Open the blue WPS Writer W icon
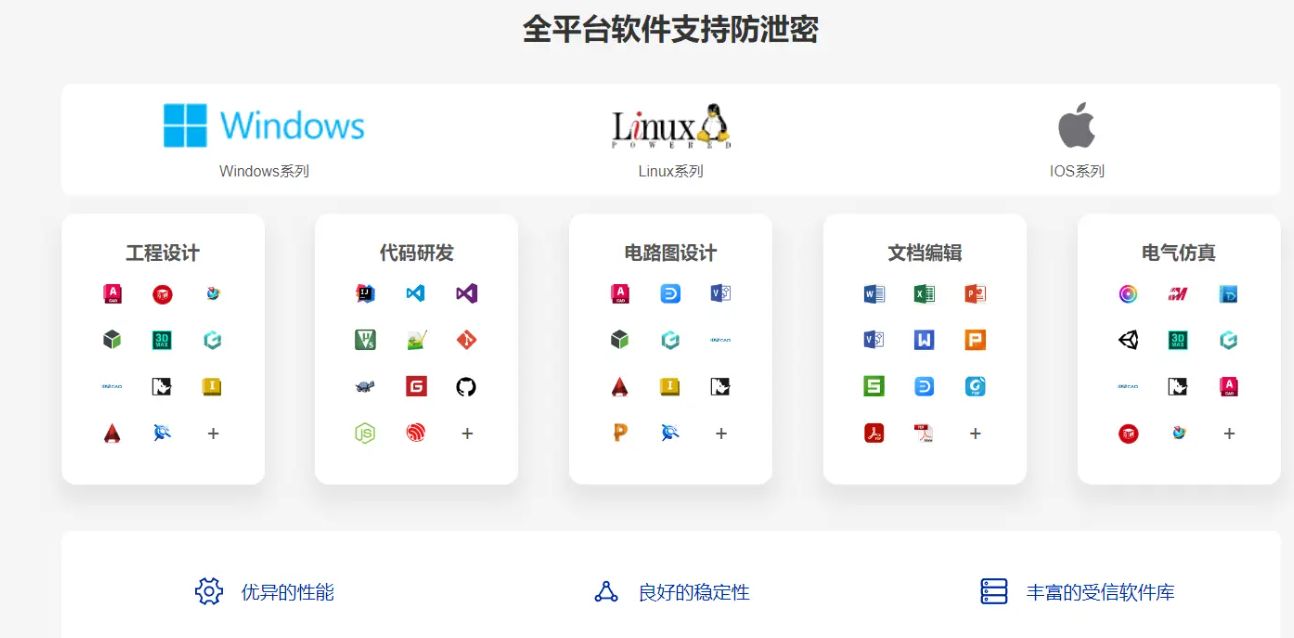Image resolution: width=1294 pixels, height=638 pixels. [924, 340]
